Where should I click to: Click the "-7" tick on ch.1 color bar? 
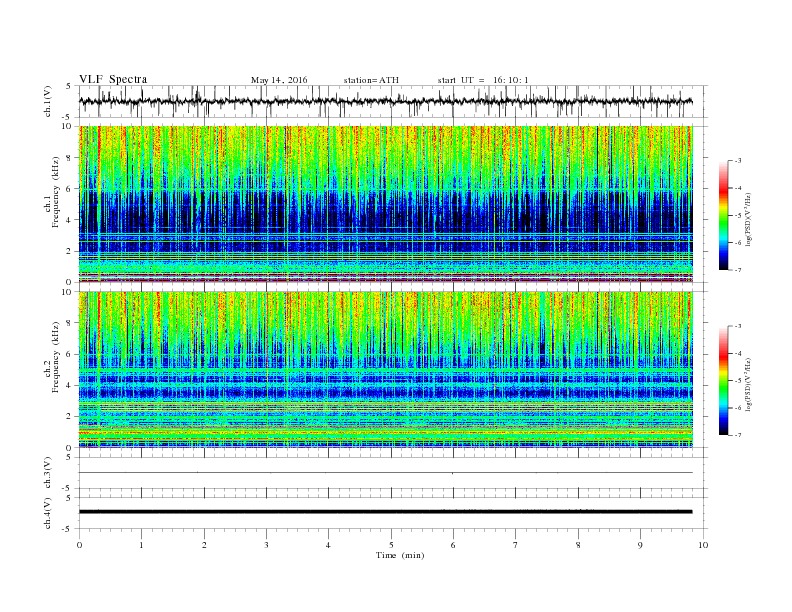point(737,270)
